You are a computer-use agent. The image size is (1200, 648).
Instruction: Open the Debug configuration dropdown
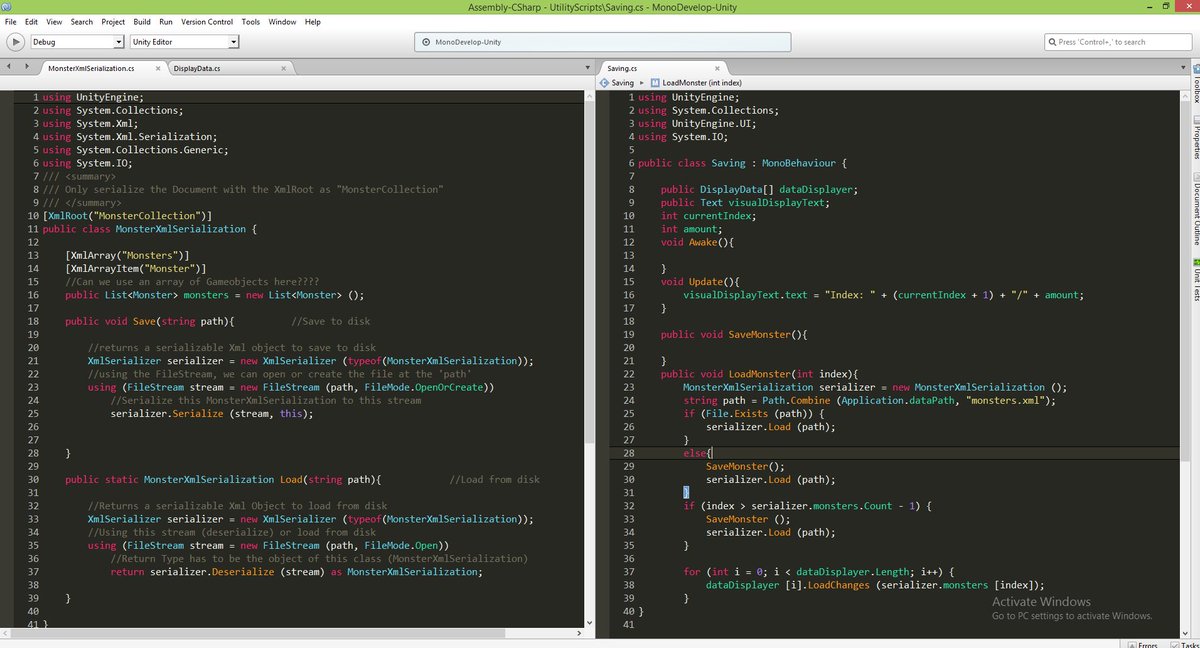click(x=77, y=42)
